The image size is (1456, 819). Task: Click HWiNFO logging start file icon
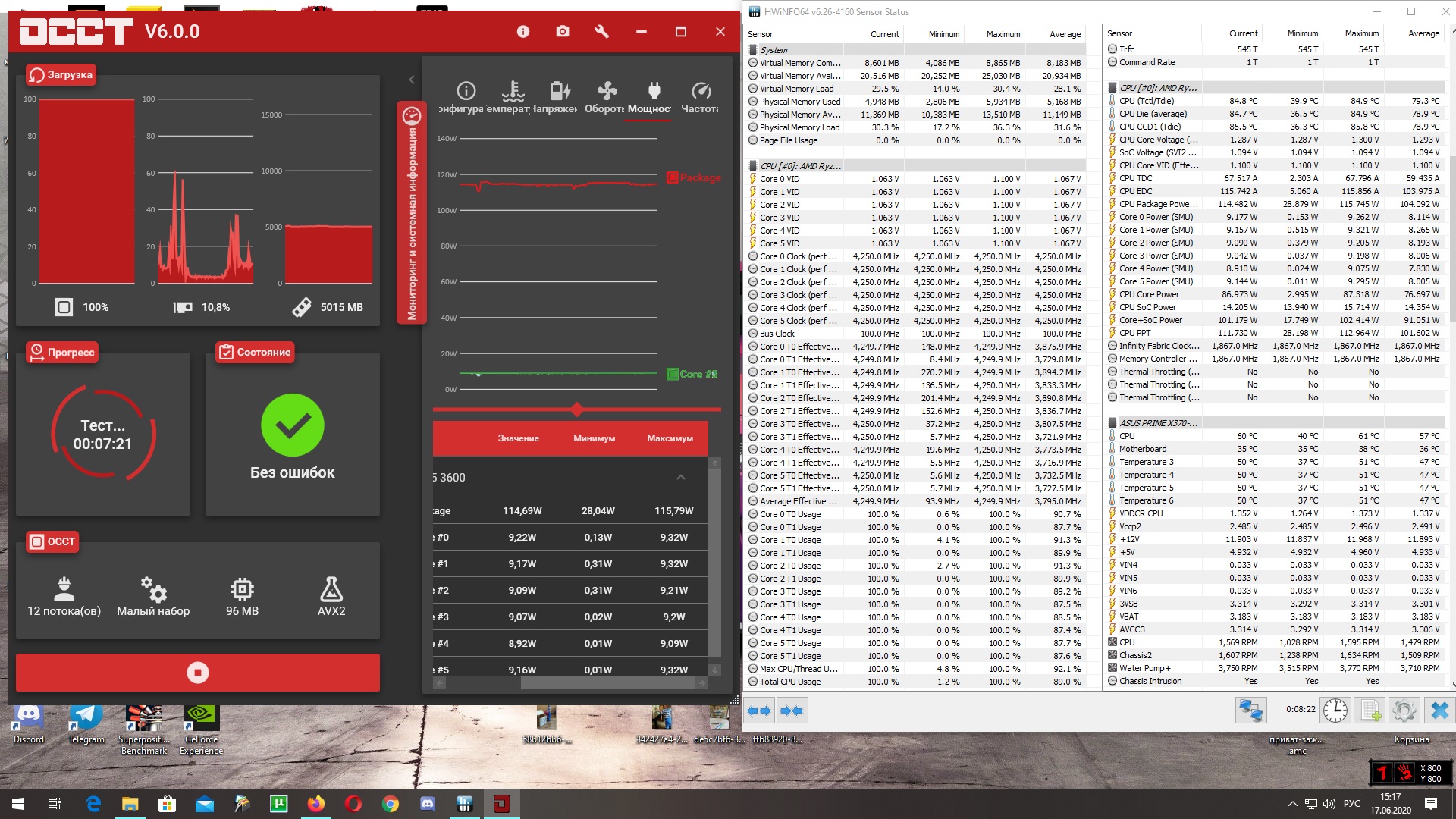click(x=1370, y=711)
